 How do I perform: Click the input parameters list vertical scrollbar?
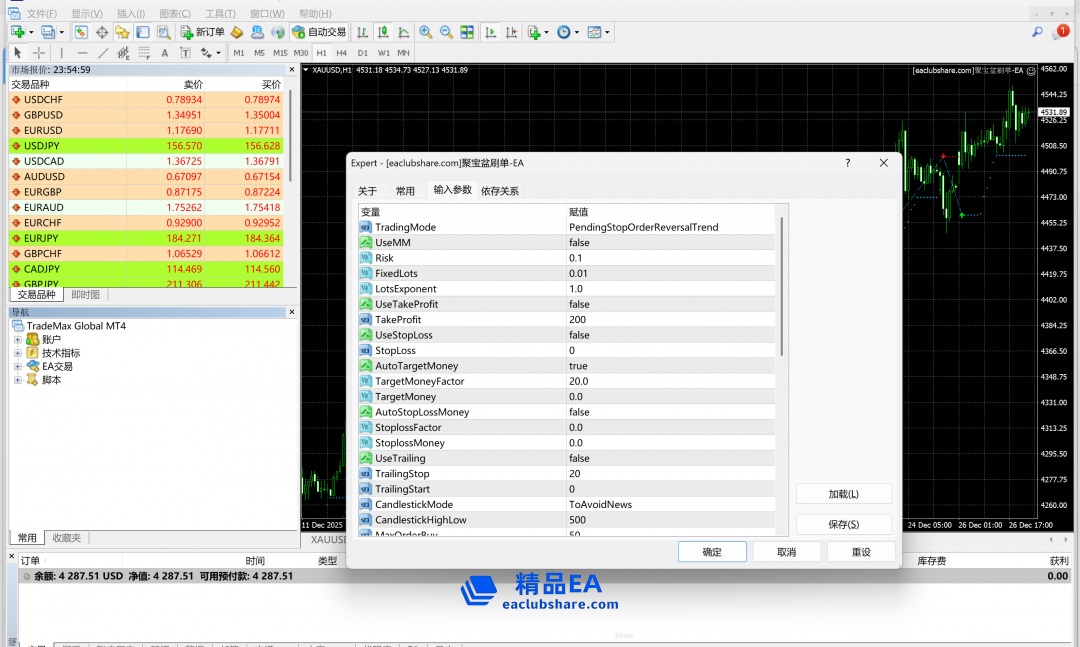click(781, 290)
